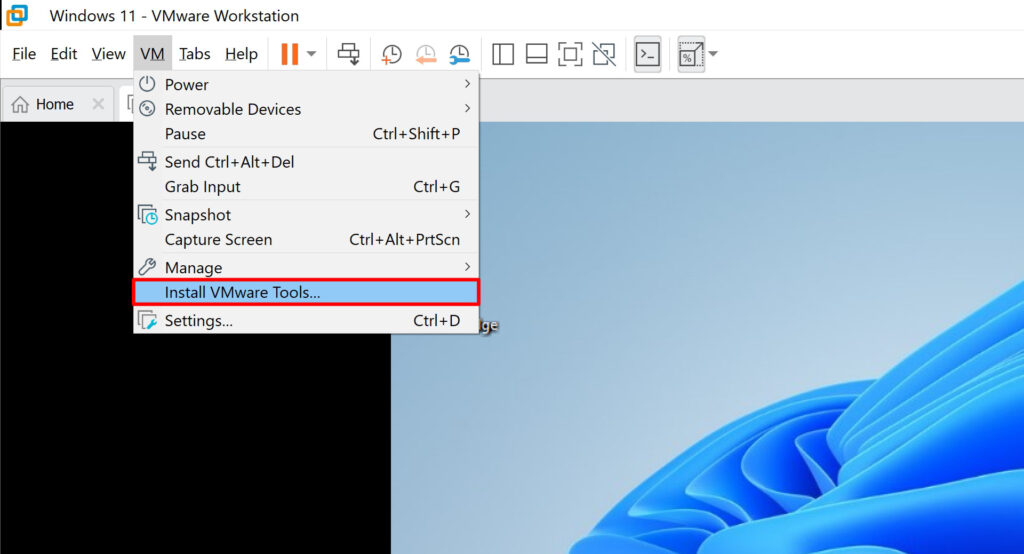The width and height of the screenshot is (1024, 554).
Task: Open the snapshot manager toolbar icon
Action: 460,54
